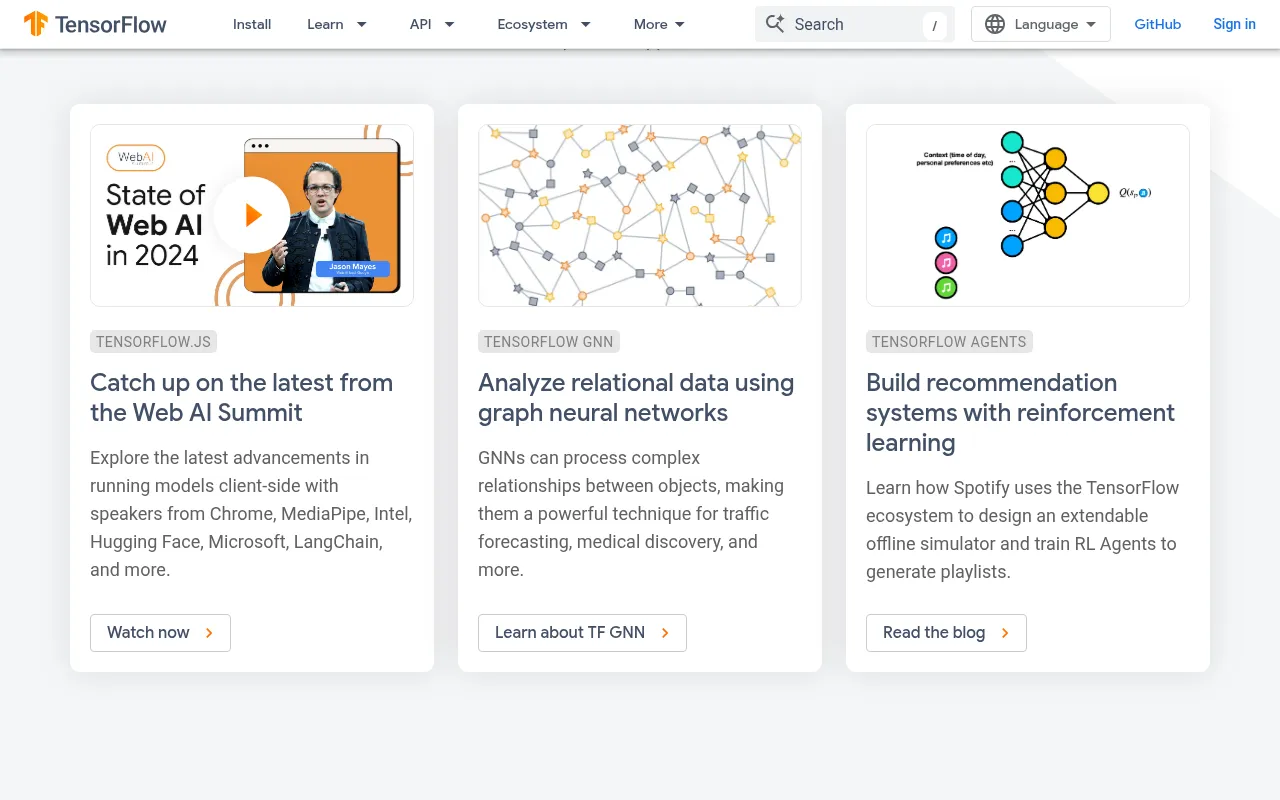Screen dimensions: 1280x800
Task: Open the graph neural network thumbnail
Action: click(640, 215)
